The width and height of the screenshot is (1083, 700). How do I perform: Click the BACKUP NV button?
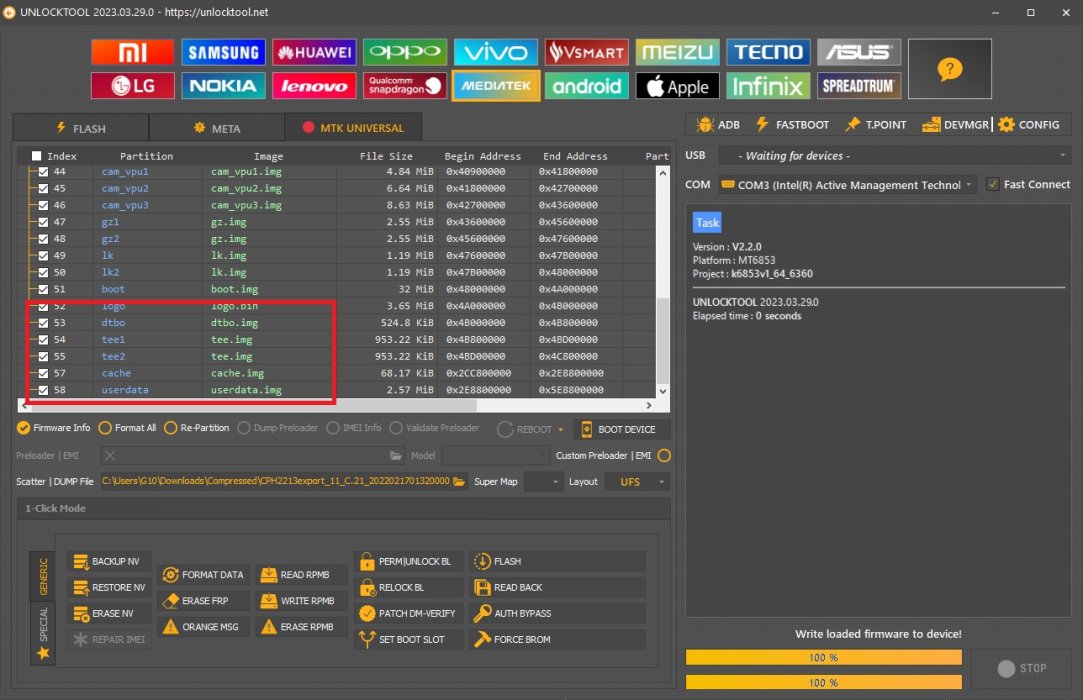(107, 561)
